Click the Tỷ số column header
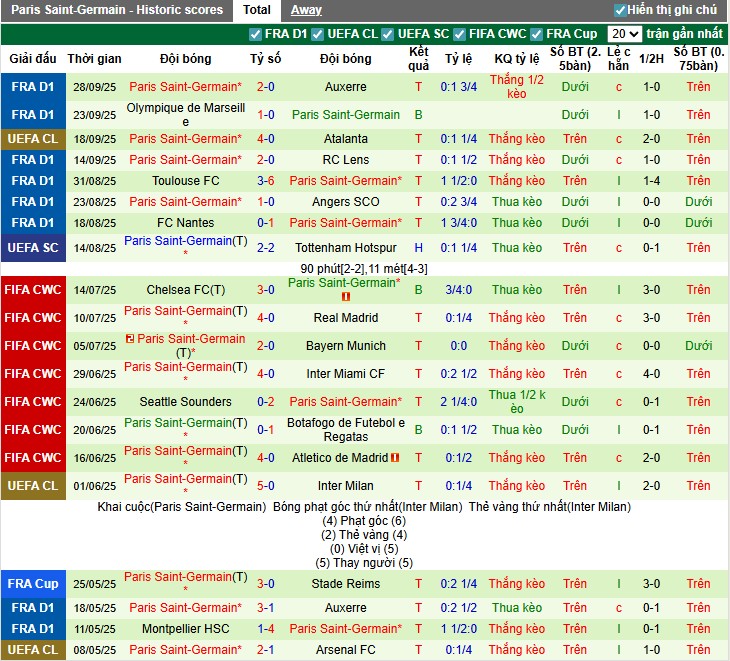The image size is (730, 661). 265,59
